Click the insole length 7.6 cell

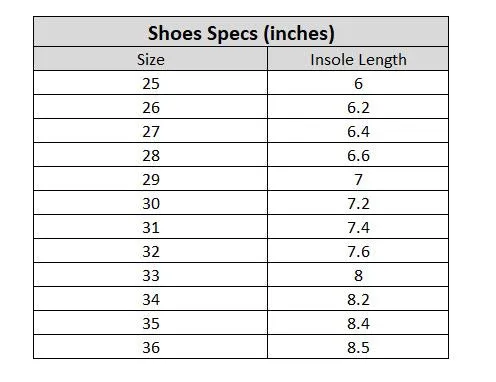[x=358, y=251]
